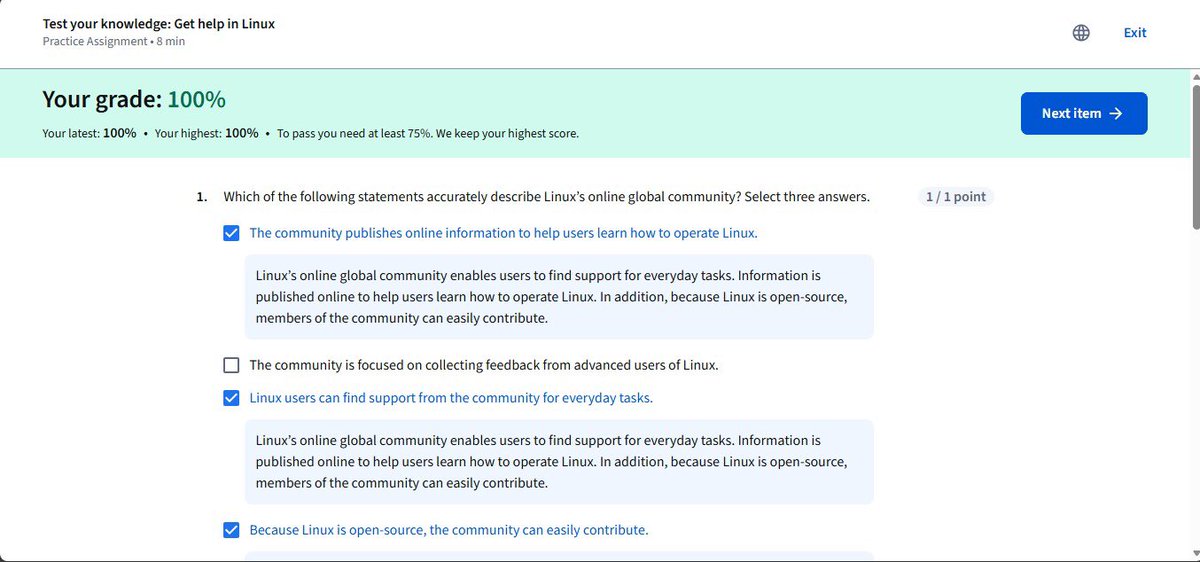The image size is (1200, 562).
Task: Open the globe language selector icon
Action: click(1080, 33)
